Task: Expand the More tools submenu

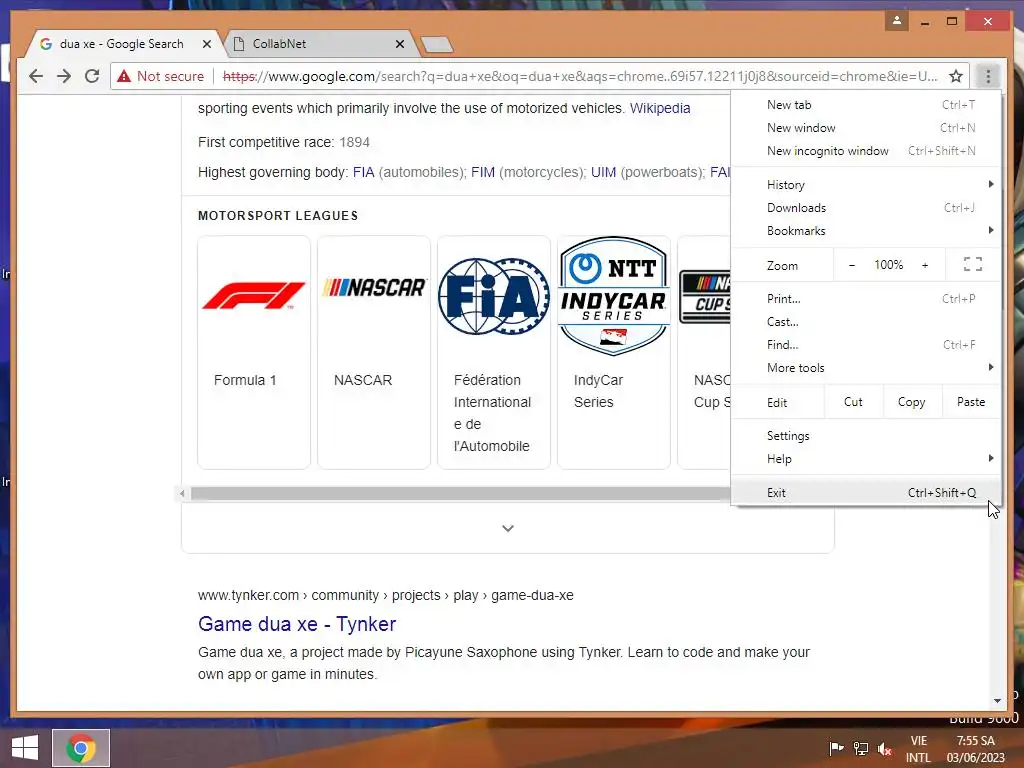Action: coord(866,368)
